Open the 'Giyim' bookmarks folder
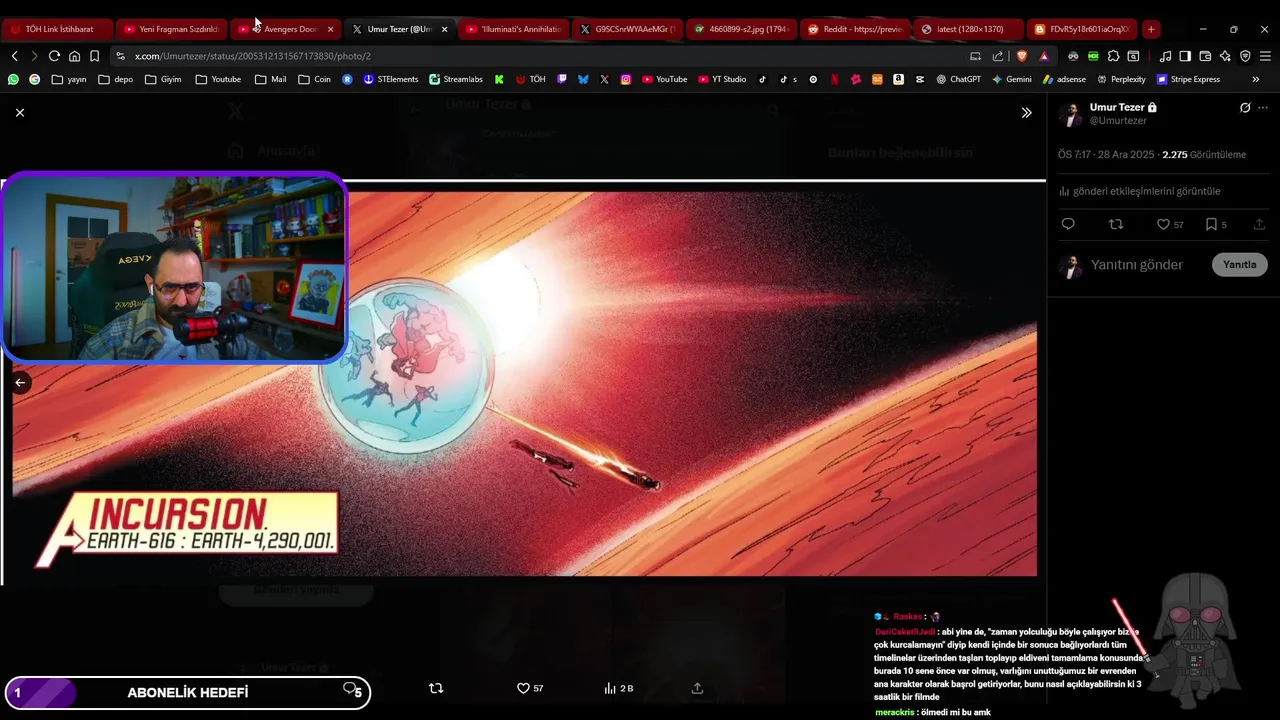 [x=163, y=79]
